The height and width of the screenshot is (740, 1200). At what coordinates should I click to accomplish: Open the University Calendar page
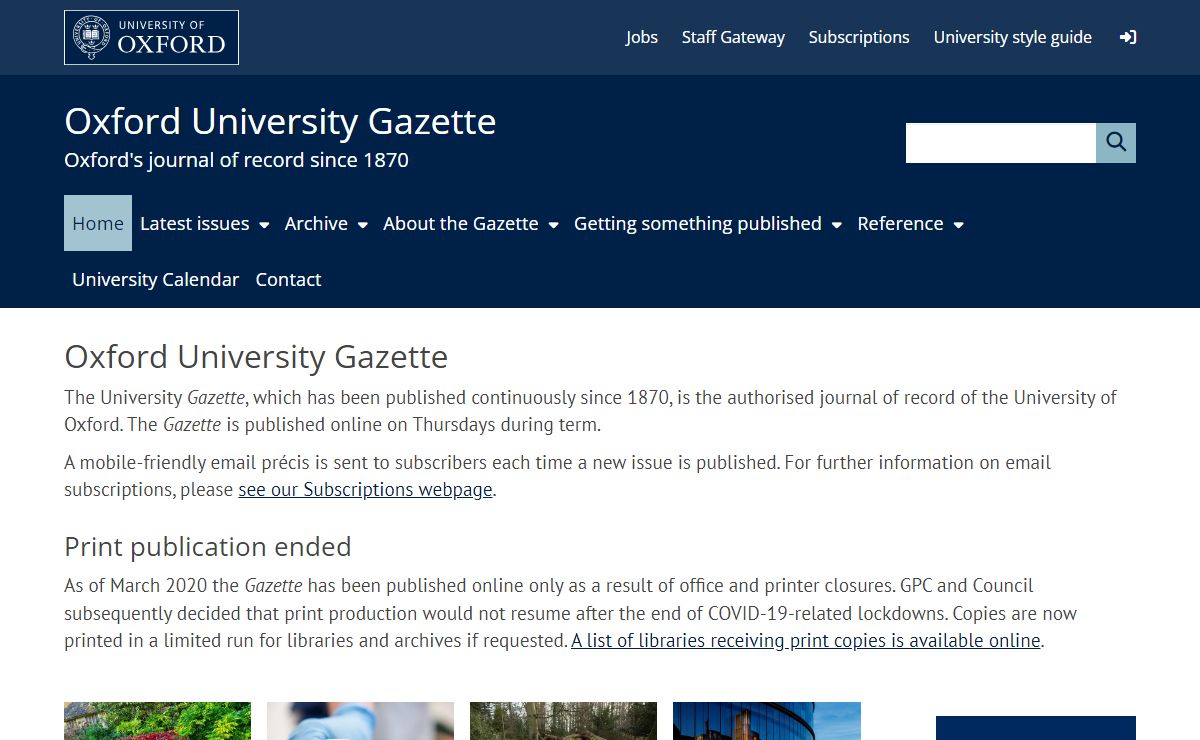[155, 280]
